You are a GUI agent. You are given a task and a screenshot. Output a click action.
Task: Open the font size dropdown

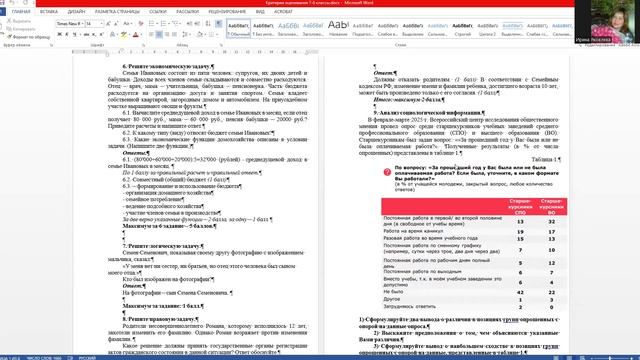coord(102,24)
